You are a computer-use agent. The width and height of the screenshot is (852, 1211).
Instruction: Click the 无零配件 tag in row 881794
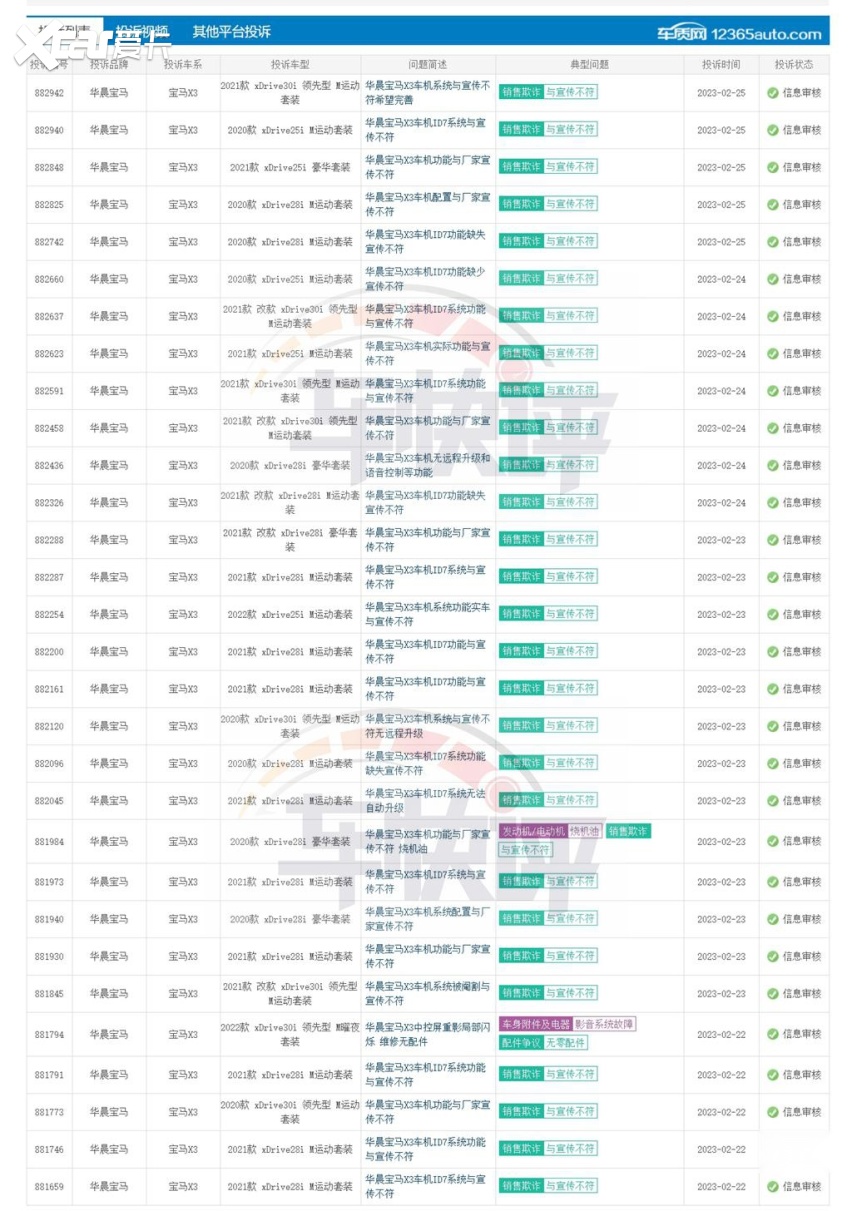coord(565,1043)
